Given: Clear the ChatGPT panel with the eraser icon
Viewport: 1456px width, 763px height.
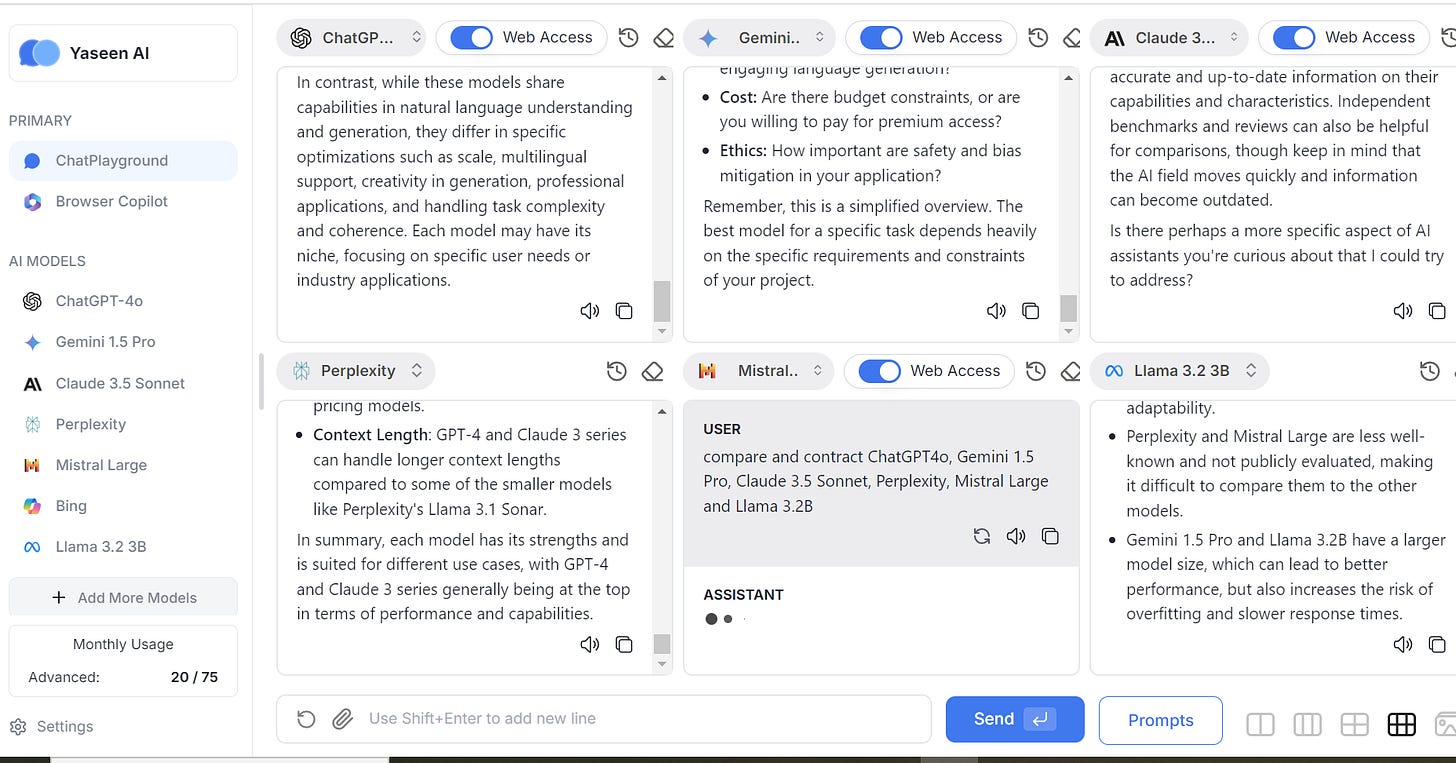Looking at the screenshot, I should (663, 38).
